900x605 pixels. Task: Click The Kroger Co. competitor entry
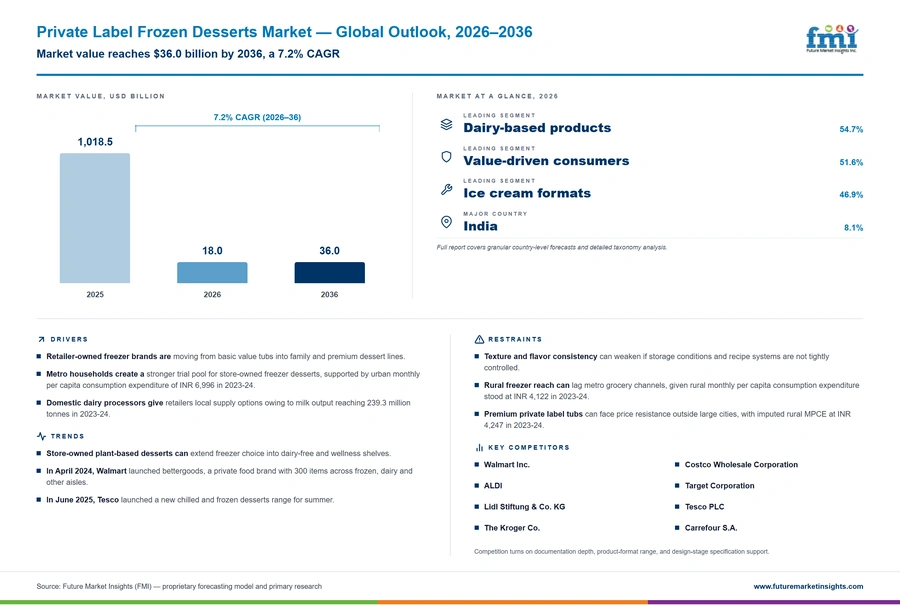coord(512,528)
